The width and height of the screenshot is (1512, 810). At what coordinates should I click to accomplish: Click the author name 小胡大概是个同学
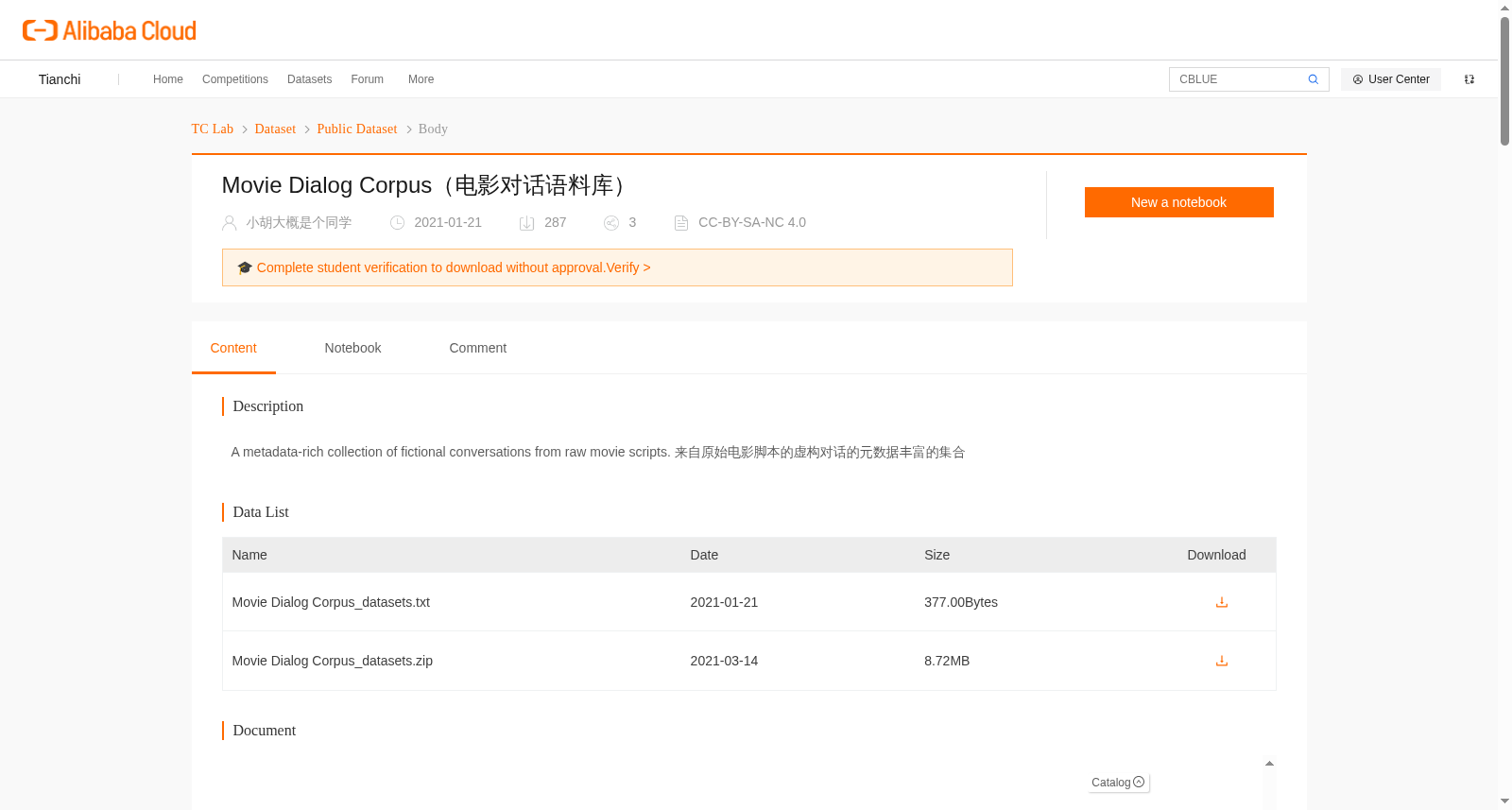click(x=299, y=223)
